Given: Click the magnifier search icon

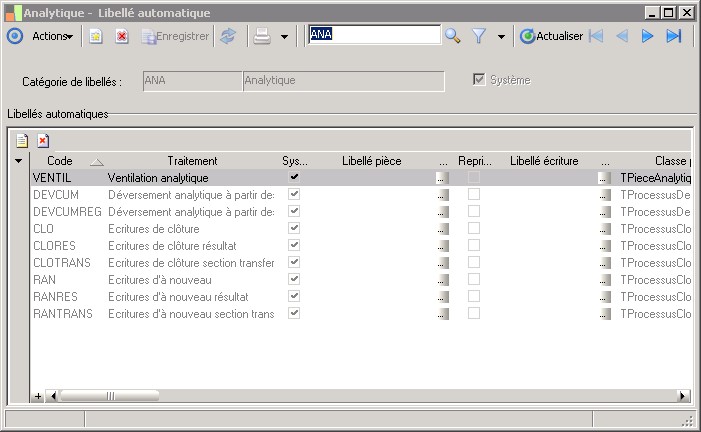Looking at the screenshot, I should pyautogui.click(x=453, y=36).
